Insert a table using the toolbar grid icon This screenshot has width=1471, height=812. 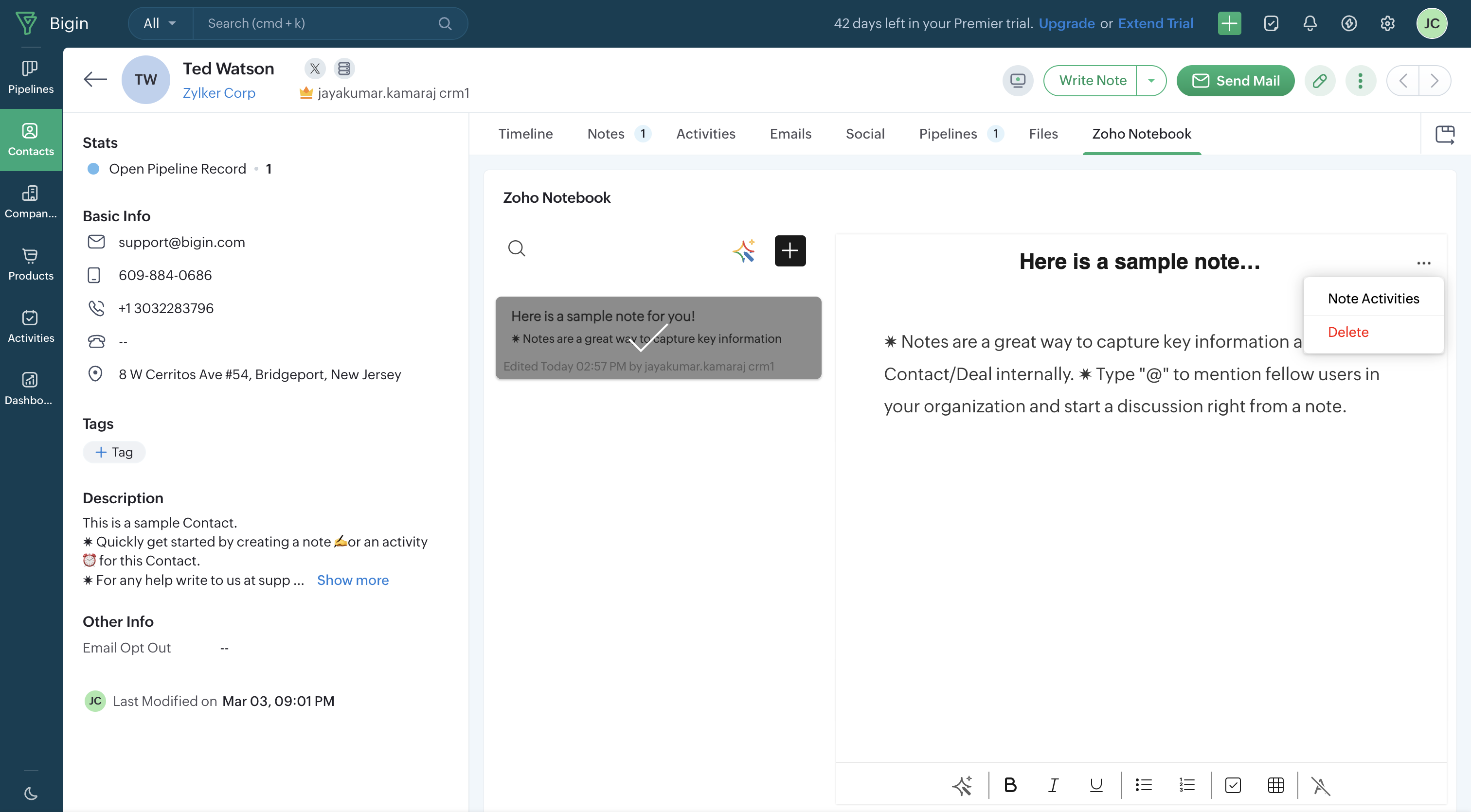[x=1275, y=785]
